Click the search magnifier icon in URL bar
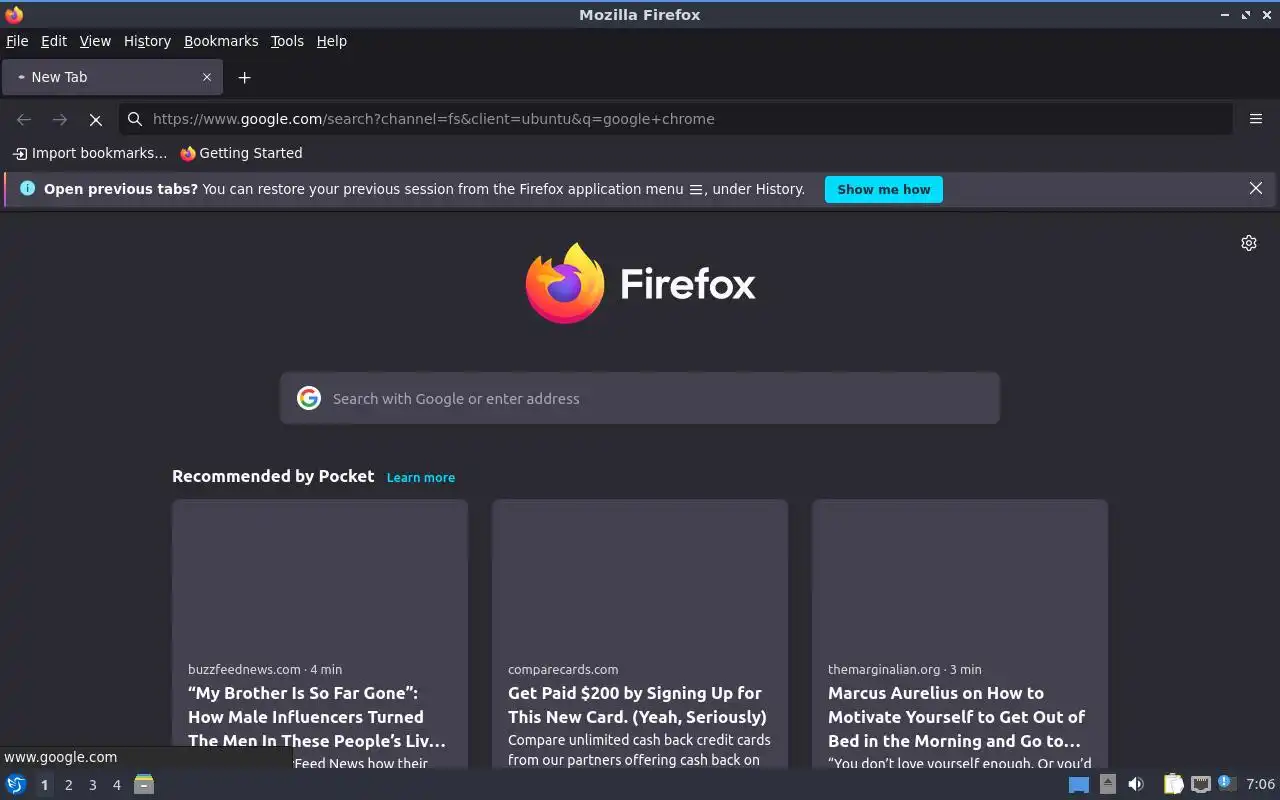The height and width of the screenshot is (800, 1280). click(x=135, y=119)
